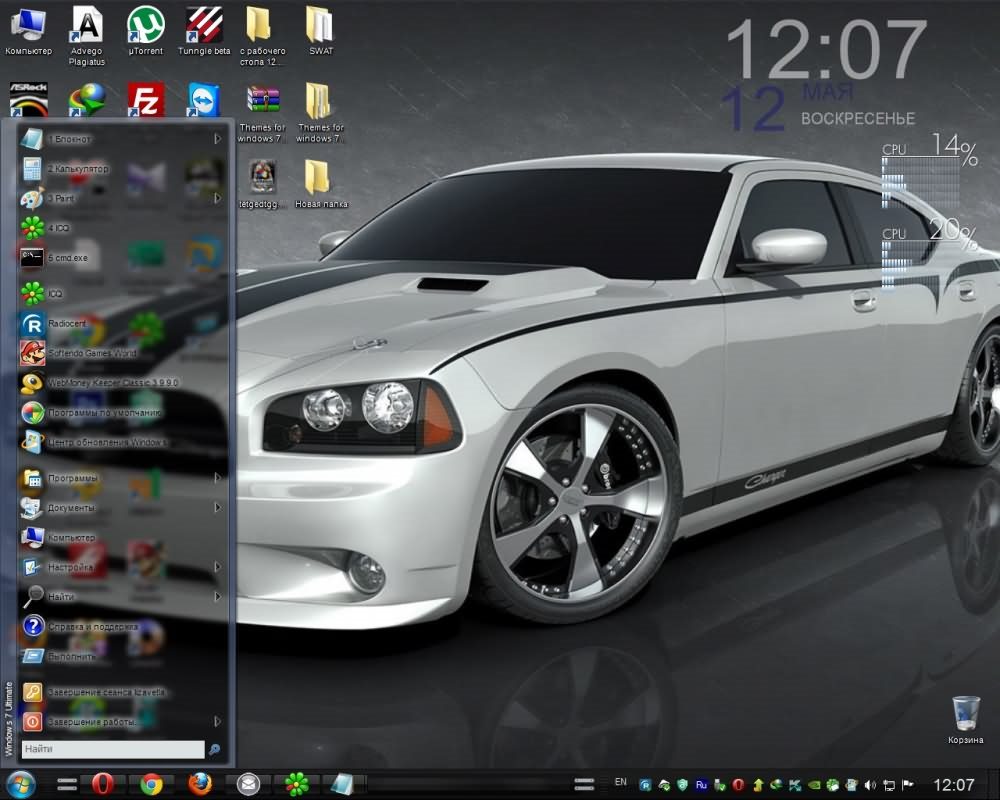The height and width of the screenshot is (800, 1000).
Task: Expand the Завершение работы options arrow
Action: pos(217,721)
